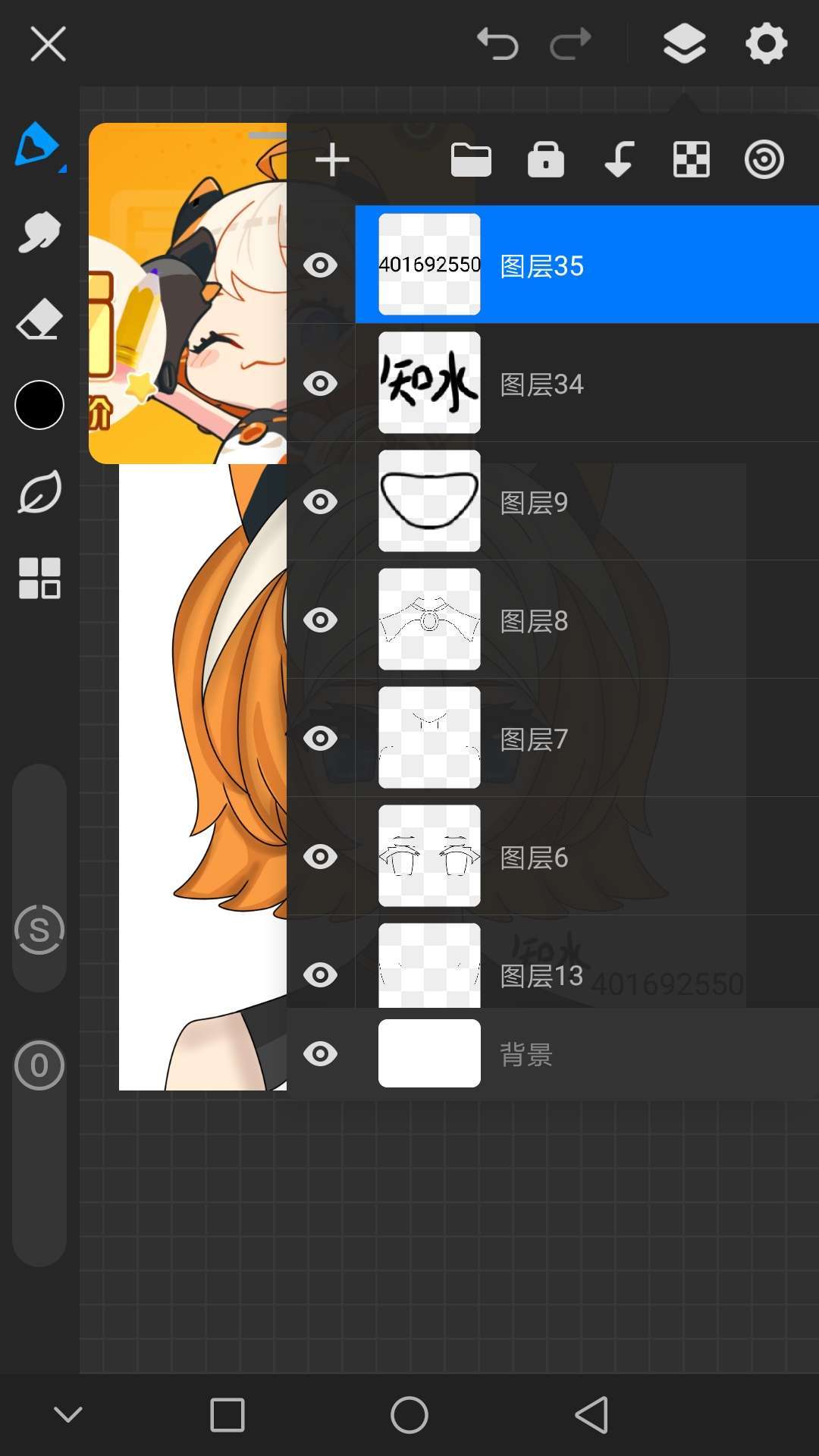This screenshot has height=1456, width=819.
Task: Open the black color swatch
Action: click(x=39, y=405)
